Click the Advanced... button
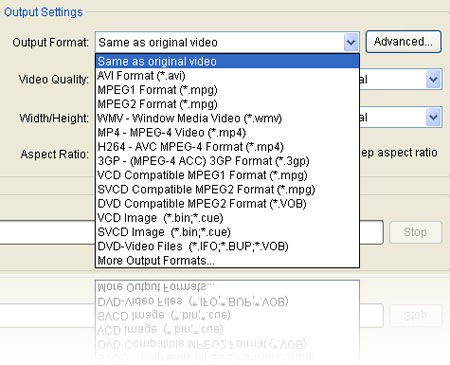This screenshot has height=365, width=450. tap(403, 42)
